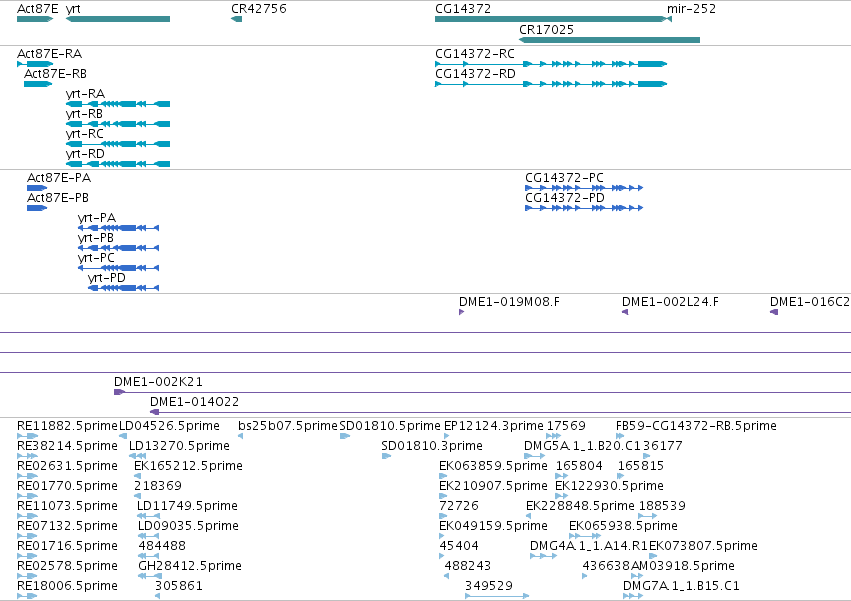This screenshot has height=601, width=851.
Task: Click EST EK063859.5prime
Action: coord(443,476)
